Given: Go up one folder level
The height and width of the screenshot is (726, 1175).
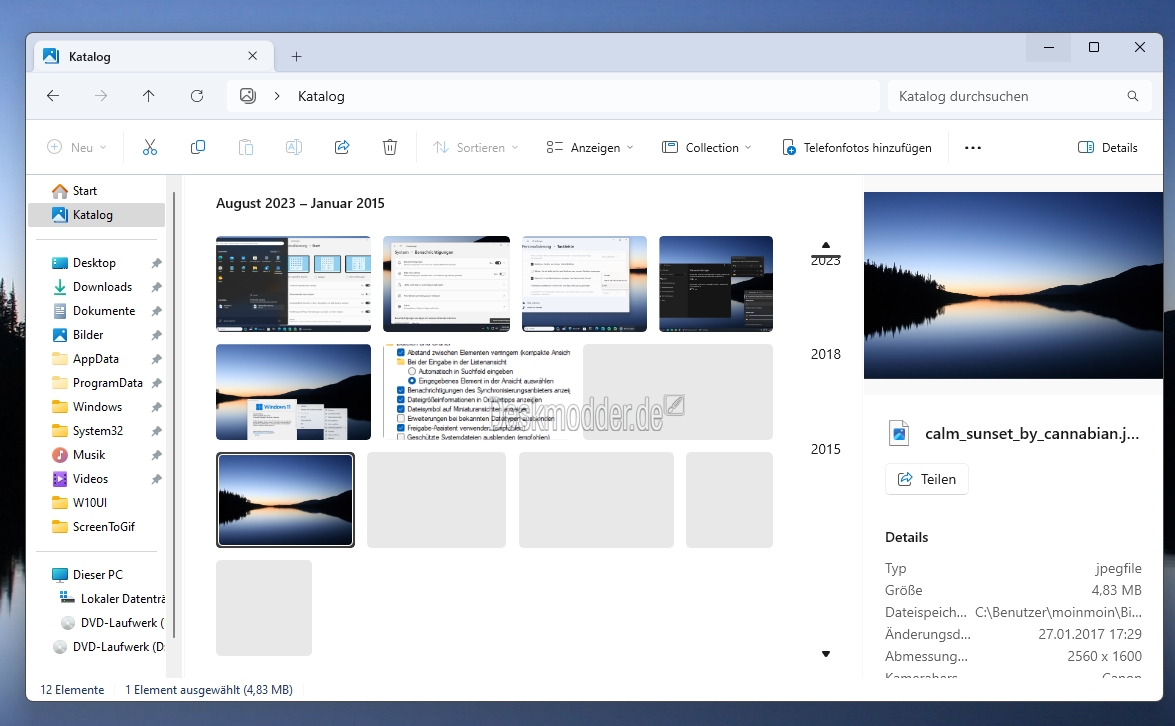Looking at the screenshot, I should (x=149, y=96).
